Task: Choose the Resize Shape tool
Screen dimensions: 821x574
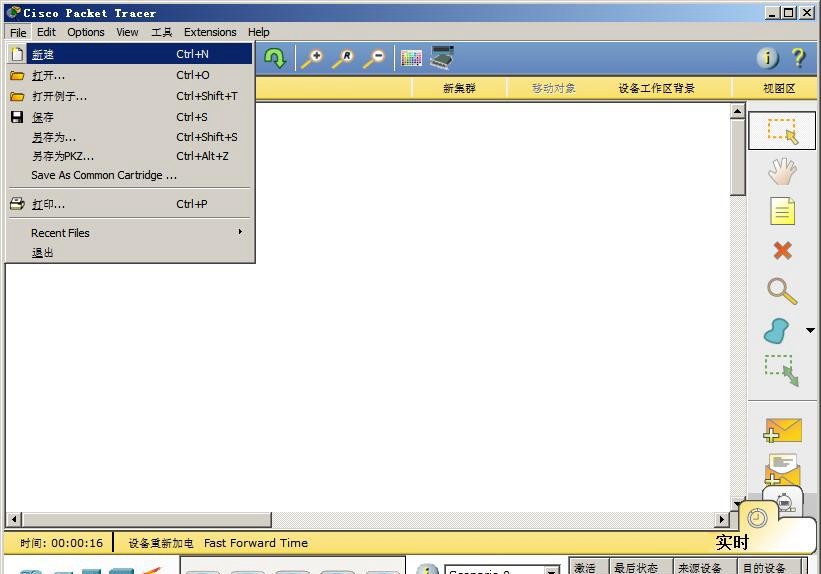Action: [x=782, y=370]
